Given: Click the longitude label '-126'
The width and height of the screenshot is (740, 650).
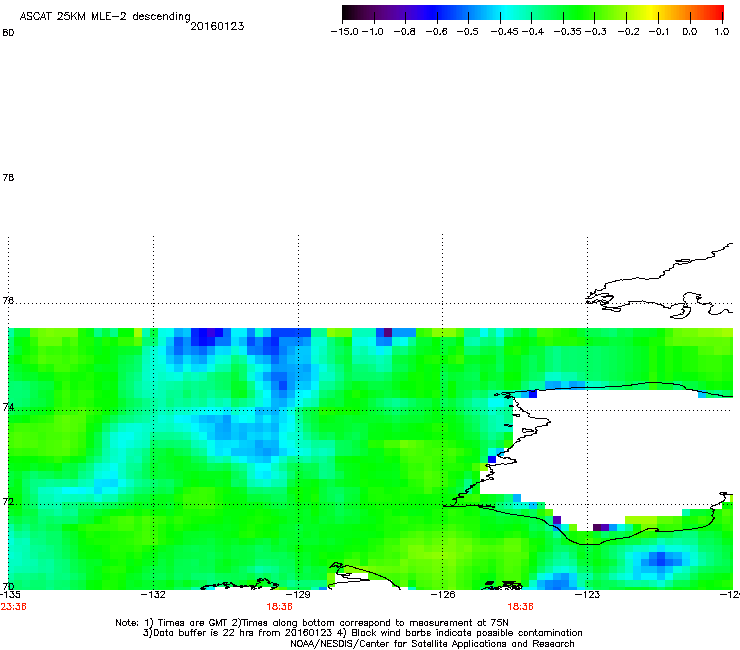Looking at the screenshot, I should click(x=443, y=594).
